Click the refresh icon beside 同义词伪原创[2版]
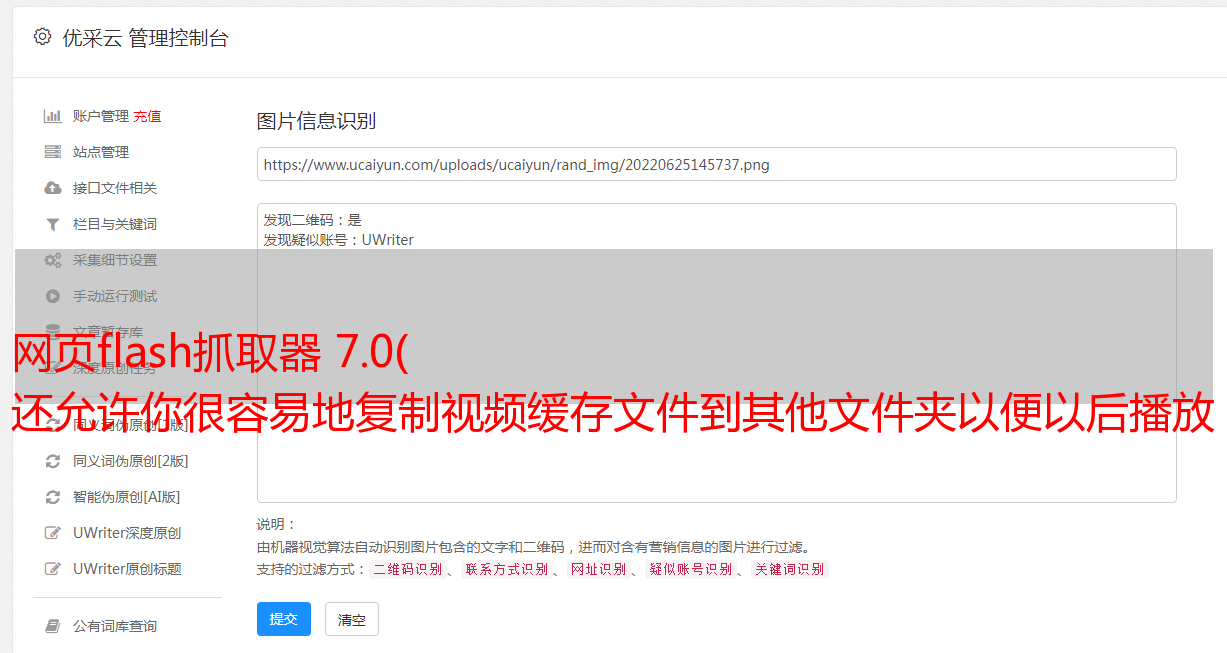Screen dimensions: 1227x653 pyautogui.click(x=53, y=461)
